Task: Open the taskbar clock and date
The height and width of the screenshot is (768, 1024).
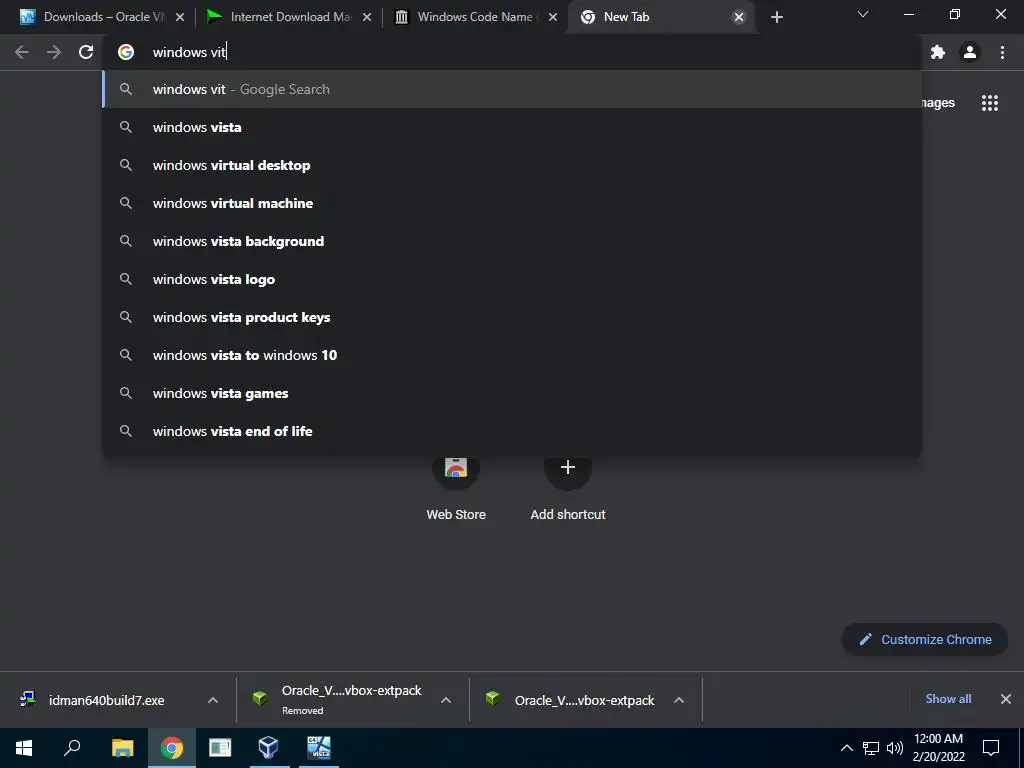Action: click(x=938, y=748)
